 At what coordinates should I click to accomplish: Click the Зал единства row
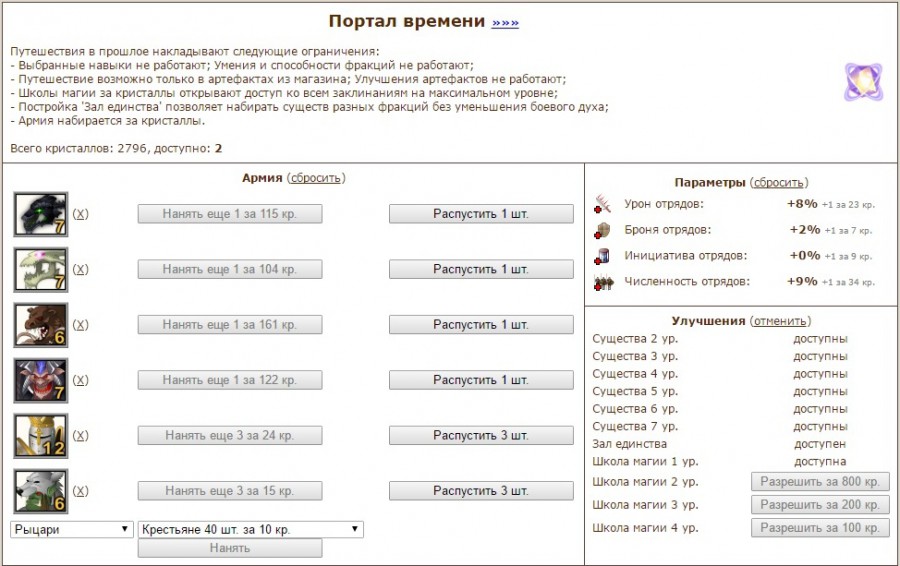pyautogui.click(x=720, y=444)
